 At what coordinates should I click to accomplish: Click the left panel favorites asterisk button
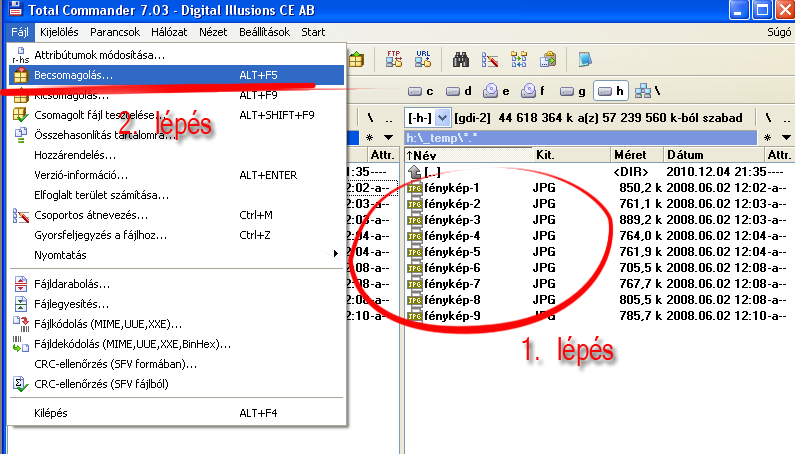pos(370,137)
